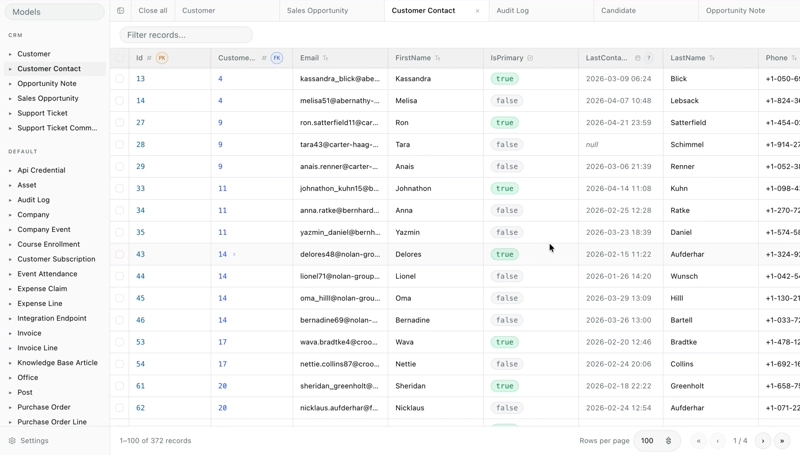This screenshot has height=455, width=800.
Task: Open Settings at the sidebar bottom
Action: click(34, 441)
